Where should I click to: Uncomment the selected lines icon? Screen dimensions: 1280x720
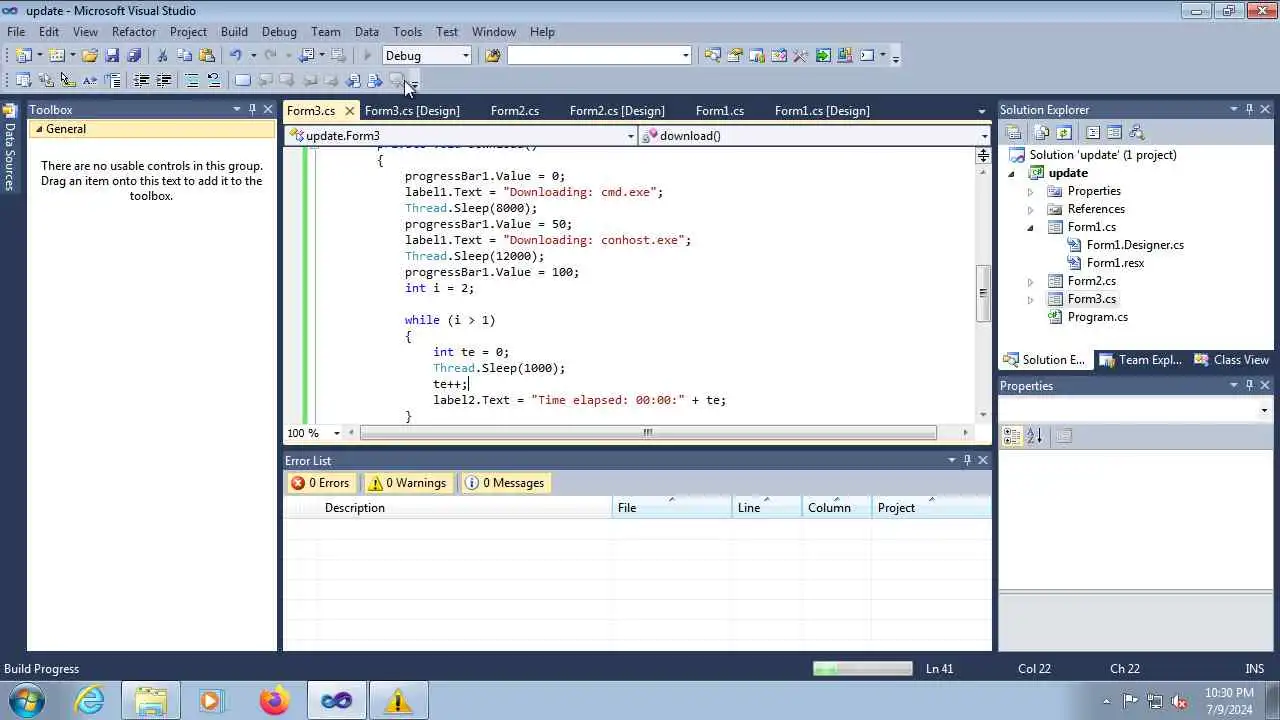pos(214,81)
